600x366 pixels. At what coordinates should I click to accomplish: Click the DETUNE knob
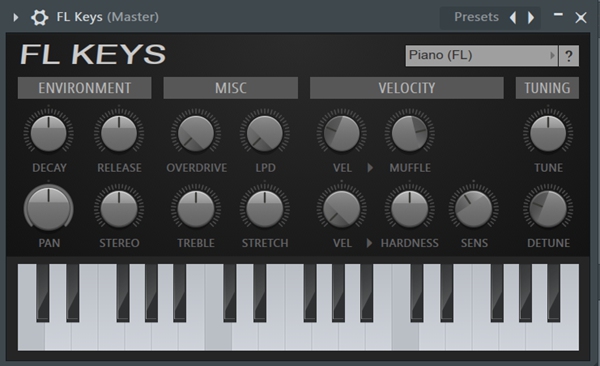[548, 209]
